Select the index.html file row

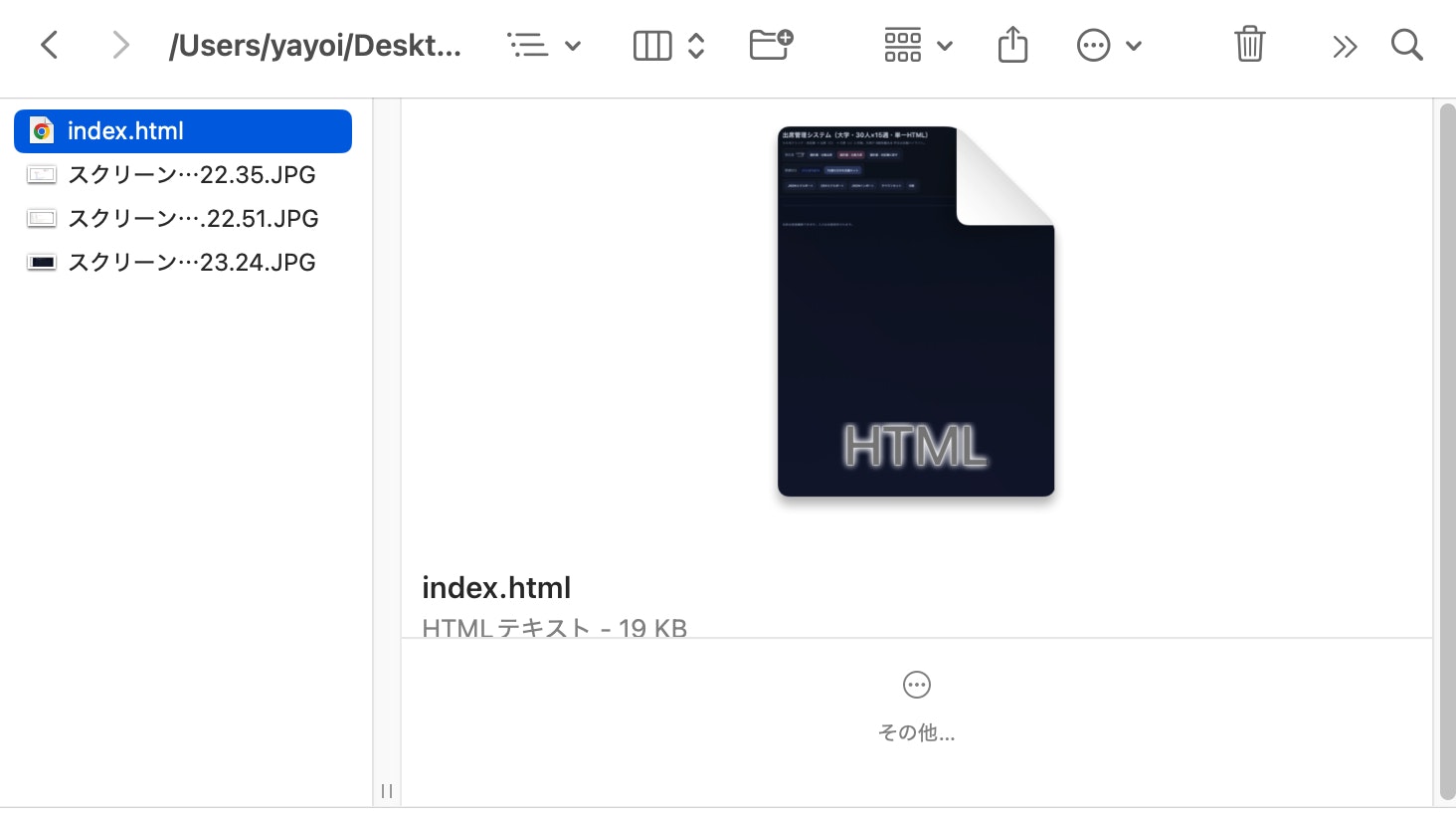pyautogui.click(x=183, y=131)
